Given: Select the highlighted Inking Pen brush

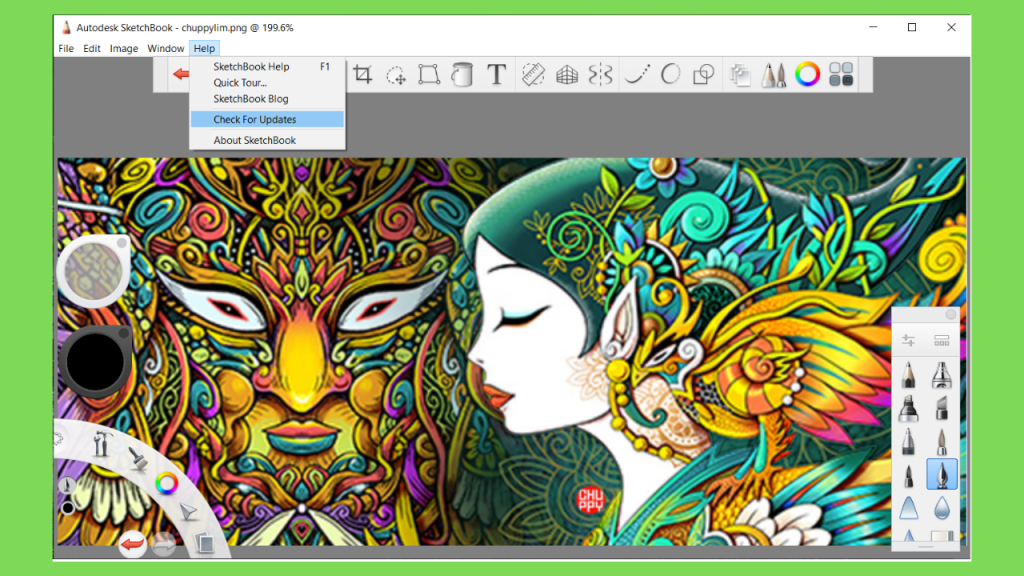Looking at the screenshot, I should 942,474.
